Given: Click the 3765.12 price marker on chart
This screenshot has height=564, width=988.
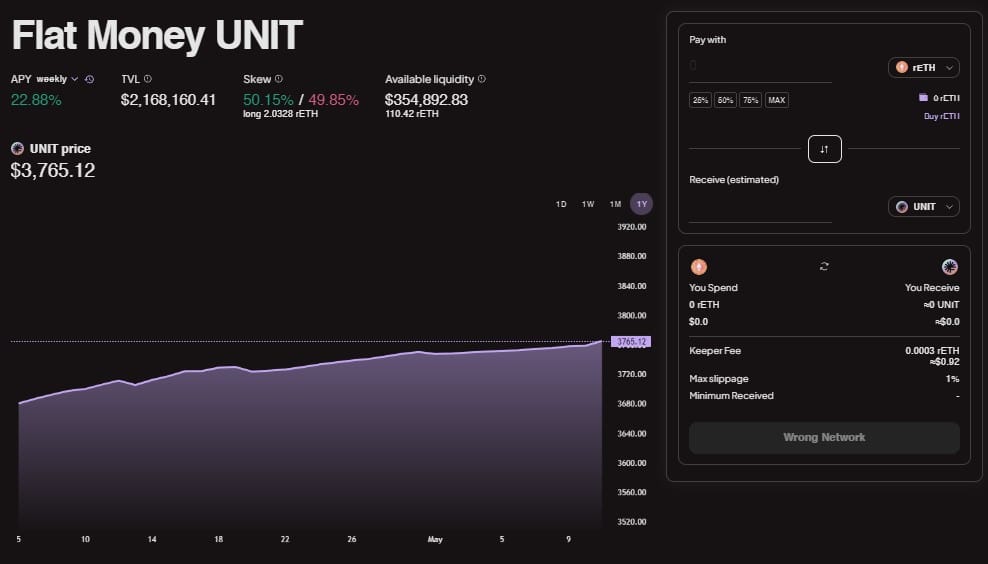Looking at the screenshot, I should pyautogui.click(x=630, y=342).
